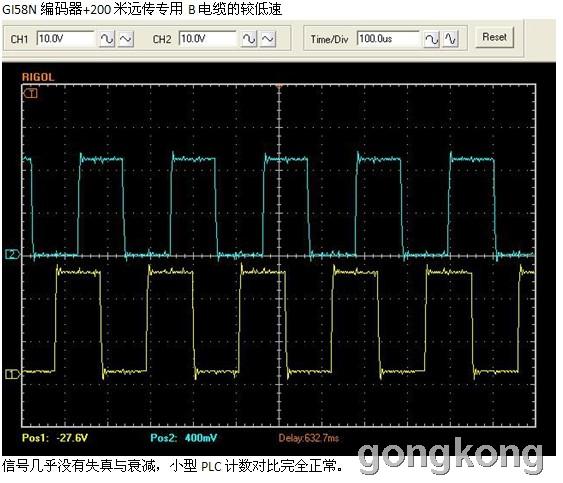563x483 pixels.
Task: Click CH1 small-wave decrease volts icon
Action: coord(126,39)
